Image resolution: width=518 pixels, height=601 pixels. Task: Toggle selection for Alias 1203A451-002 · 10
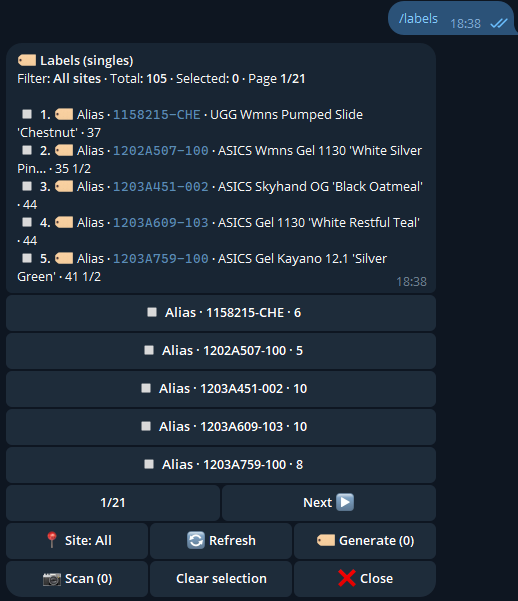coord(221,389)
